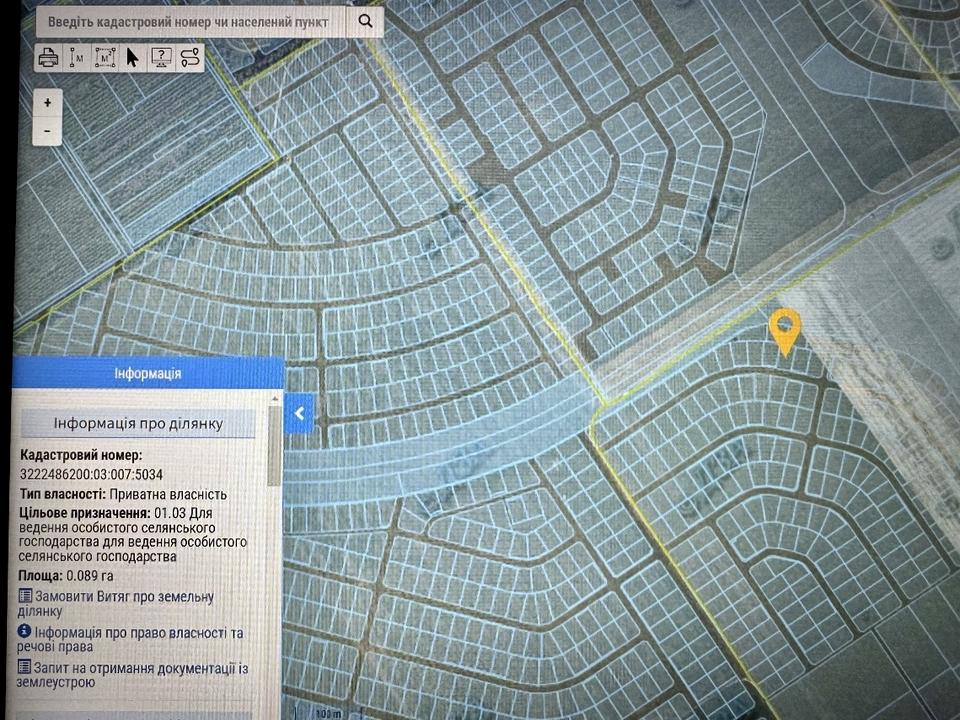Click the orange location pin marker
Viewport: 960px width, 720px height.
785,330
